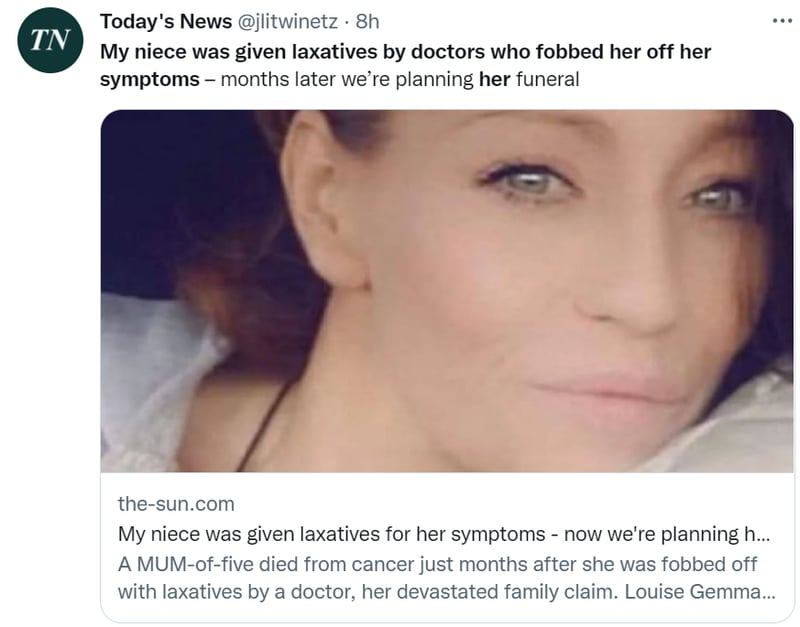This screenshot has height=627, width=800.
Task: Open the article preview photo of woman
Action: [447, 291]
